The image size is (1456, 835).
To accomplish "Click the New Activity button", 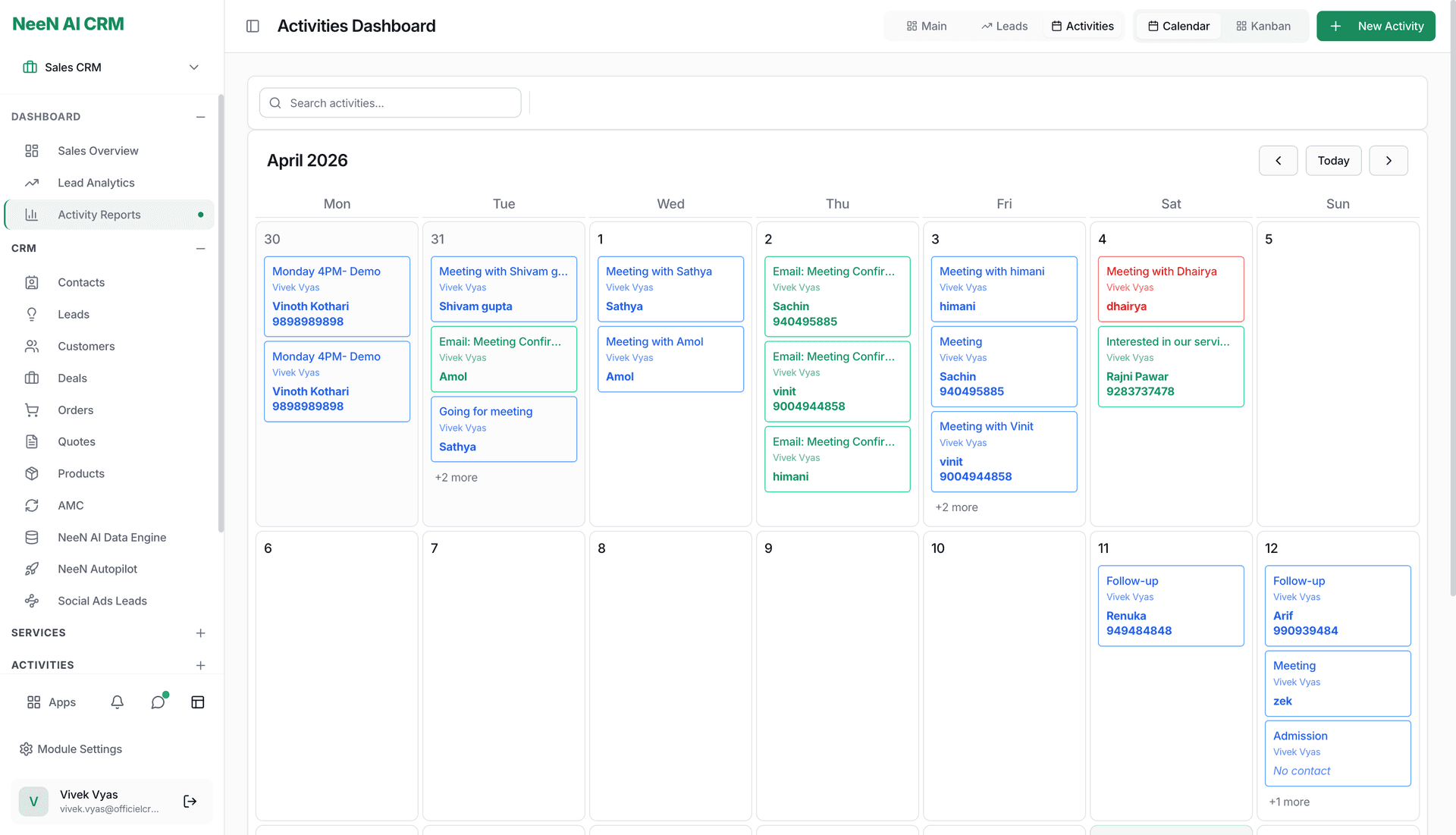I will (x=1375, y=27).
